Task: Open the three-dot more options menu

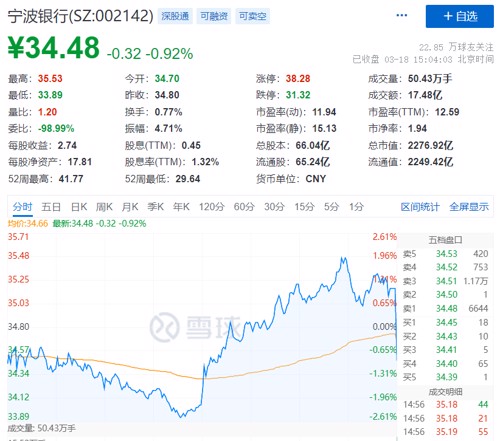Action: (401, 15)
